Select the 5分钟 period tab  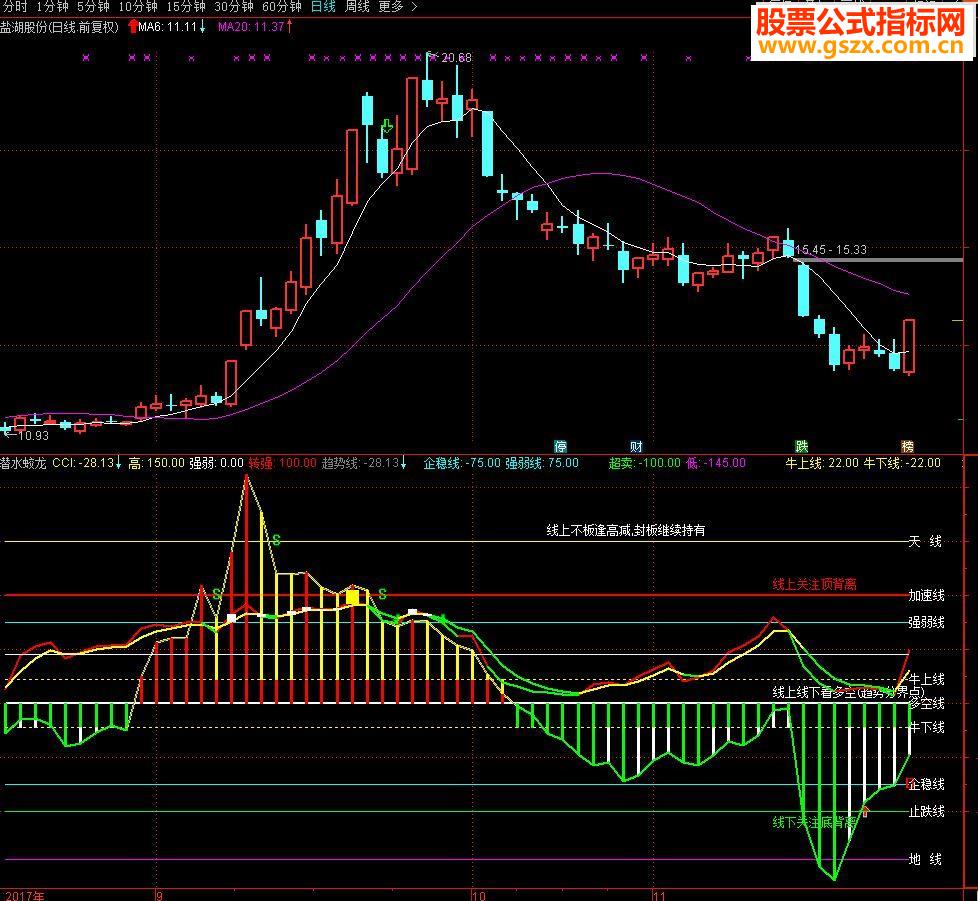click(94, 7)
